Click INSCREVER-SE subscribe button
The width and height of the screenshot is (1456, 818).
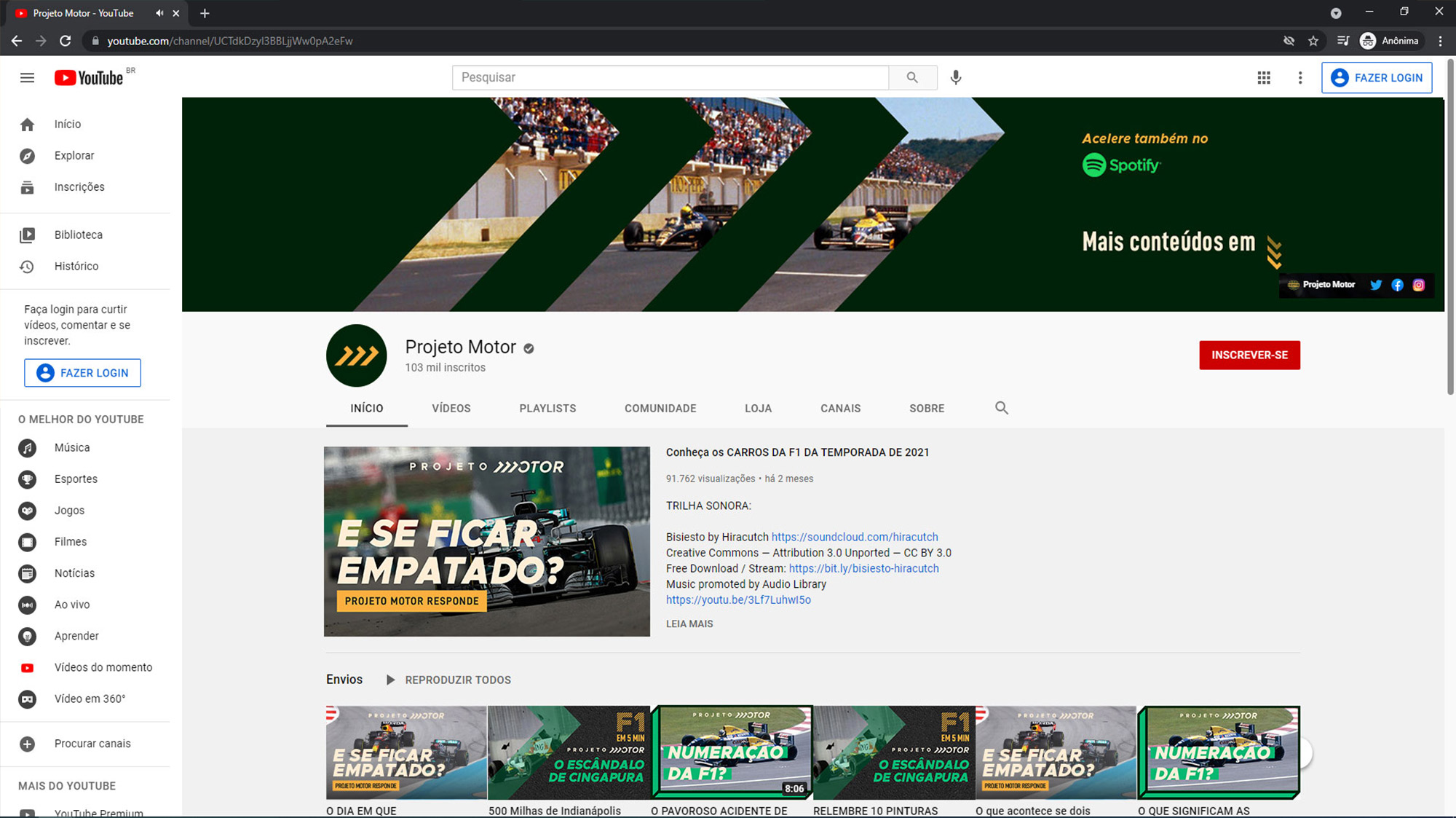tap(1249, 355)
